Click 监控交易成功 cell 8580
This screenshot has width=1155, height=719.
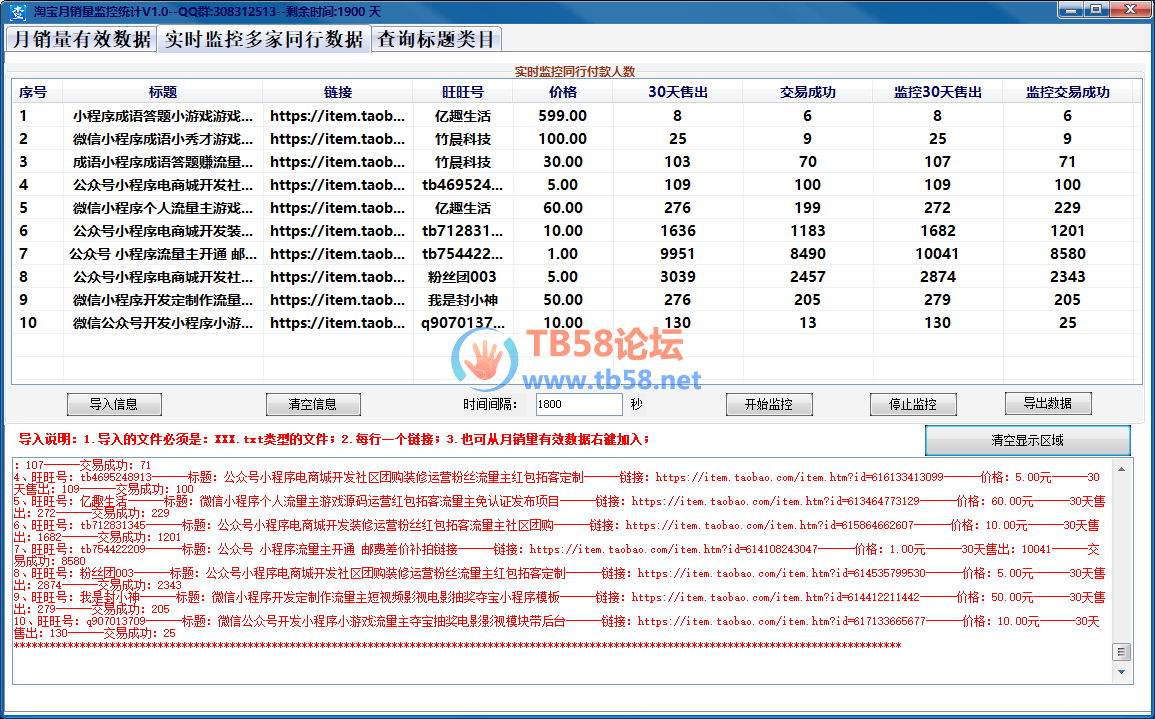1067,253
